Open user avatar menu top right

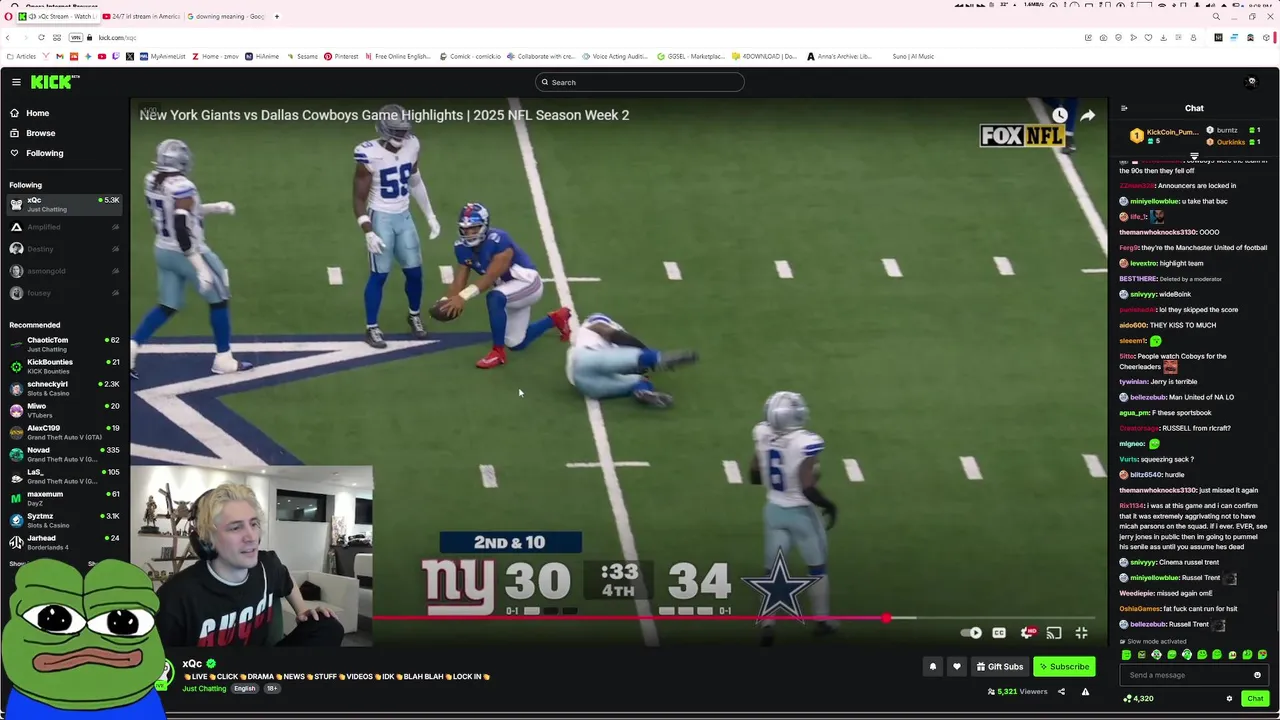(x=1251, y=82)
